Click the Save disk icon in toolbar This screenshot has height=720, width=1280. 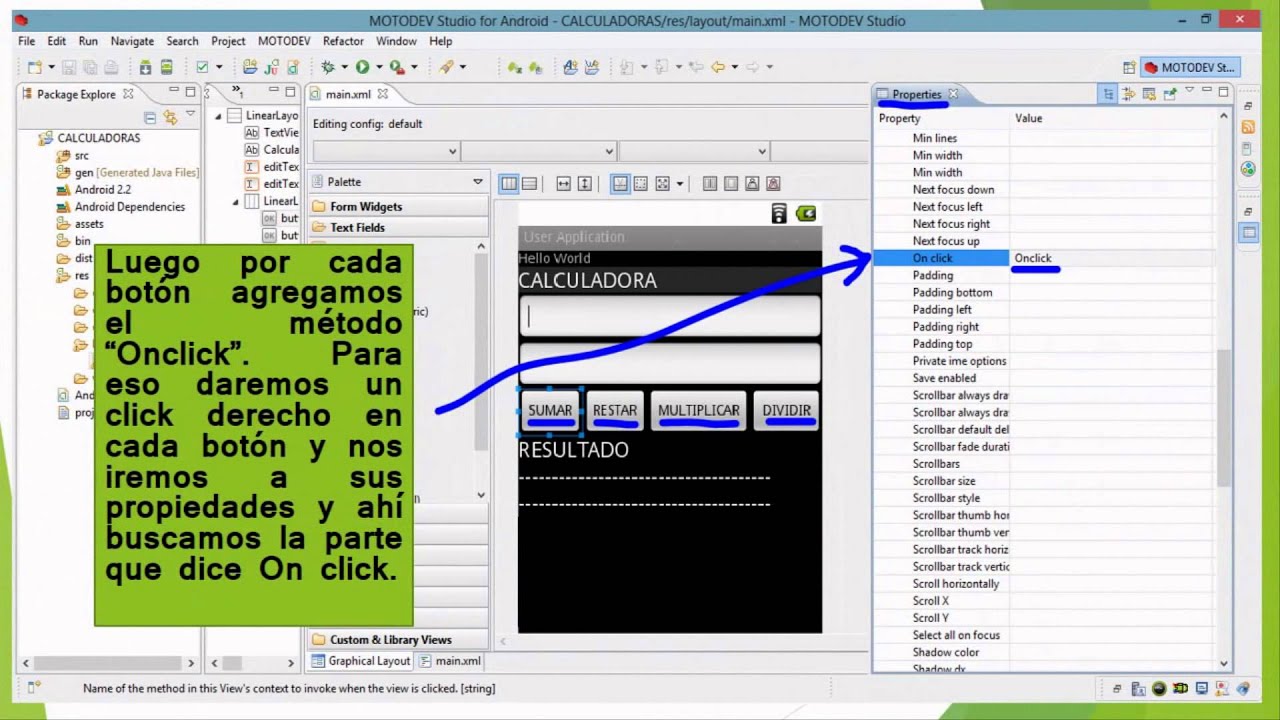pos(69,67)
